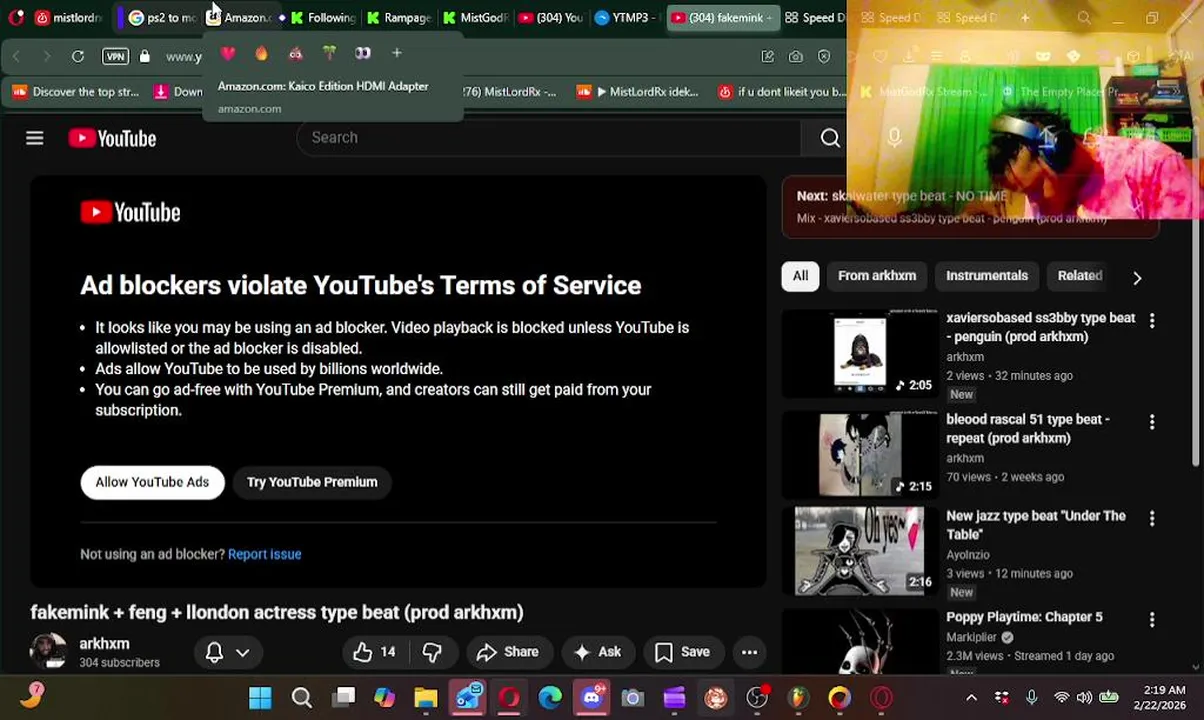Click the fire emoji in tab popup
This screenshot has height=720, width=1204.
click(261, 53)
